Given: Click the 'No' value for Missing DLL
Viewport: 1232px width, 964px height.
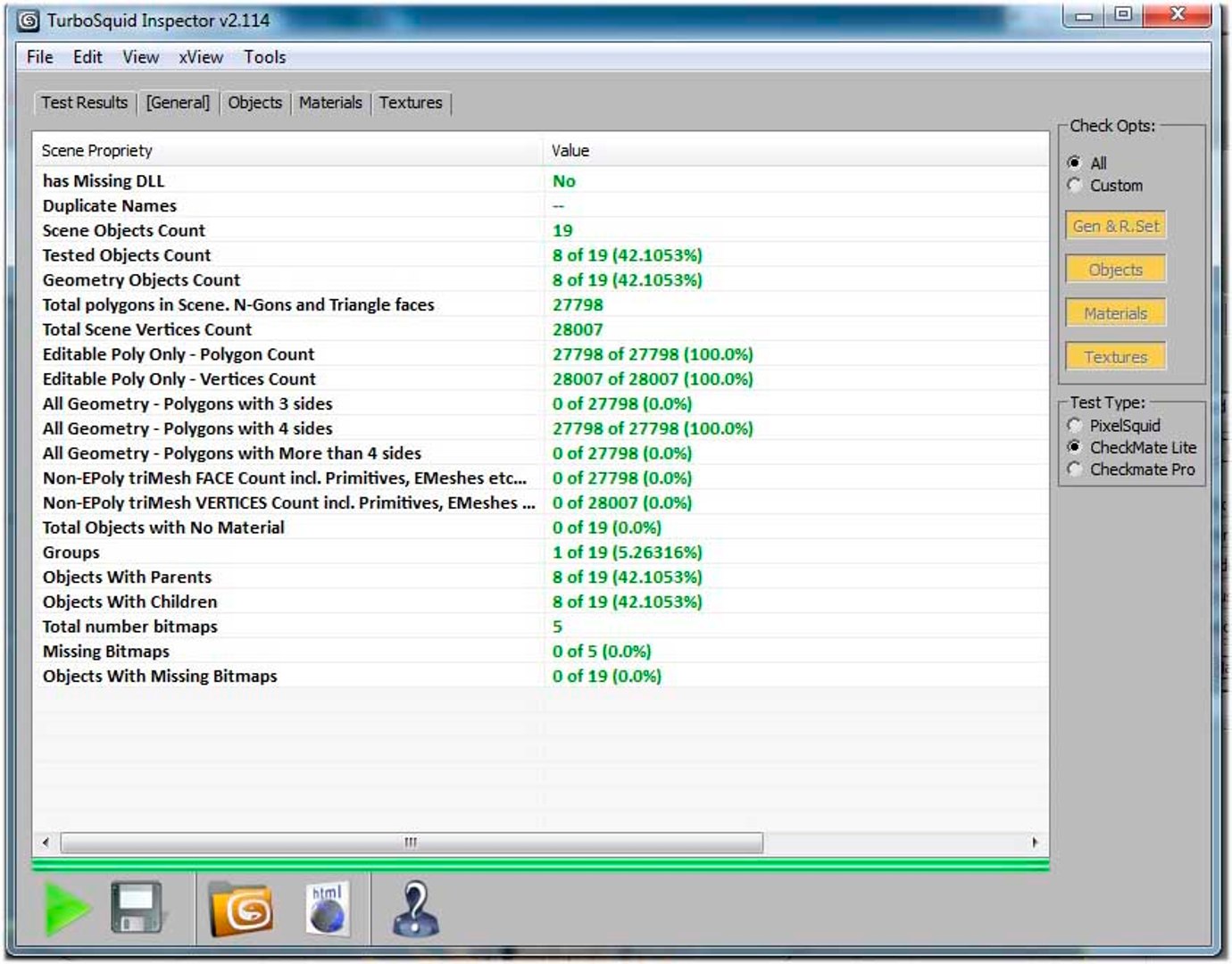Looking at the screenshot, I should point(564,181).
